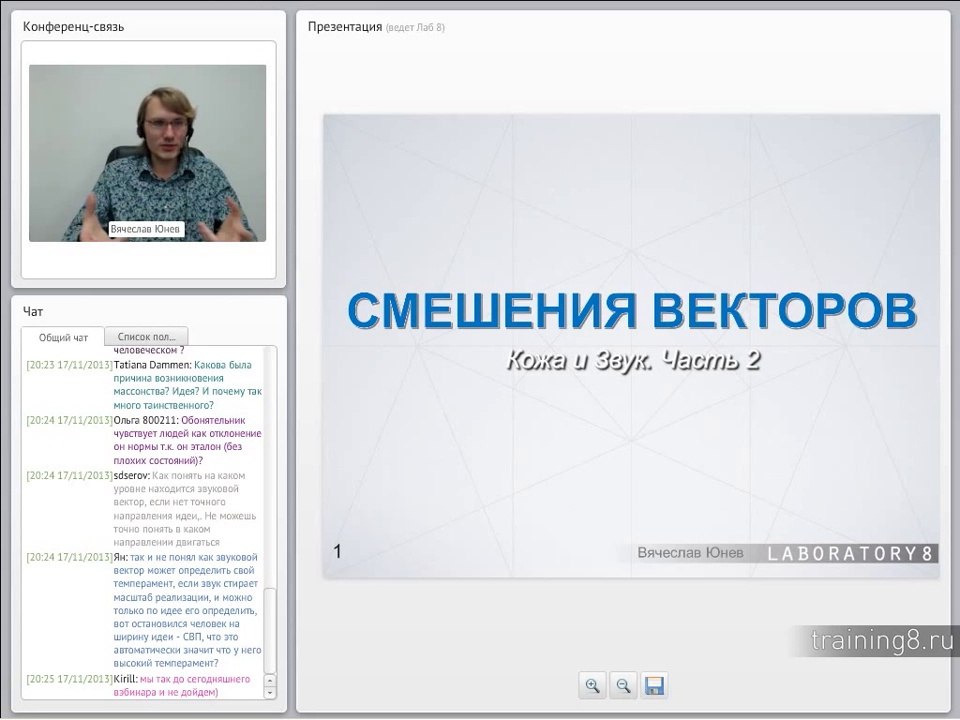Zoom out of the presentation slide
Screen dimensions: 960x720
(623, 685)
